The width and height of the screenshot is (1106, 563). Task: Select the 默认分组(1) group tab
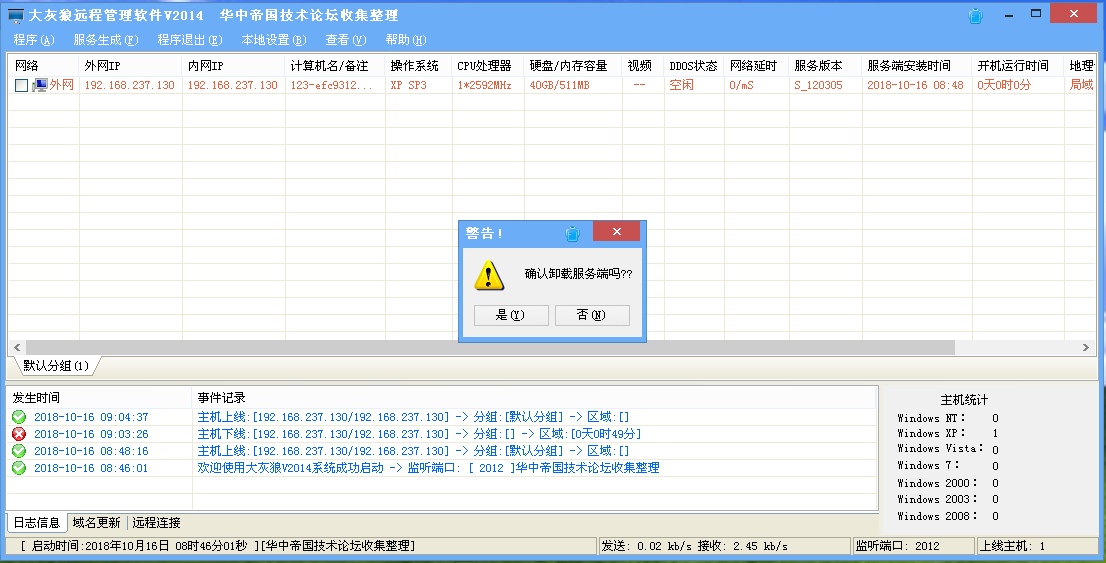coord(56,365)
